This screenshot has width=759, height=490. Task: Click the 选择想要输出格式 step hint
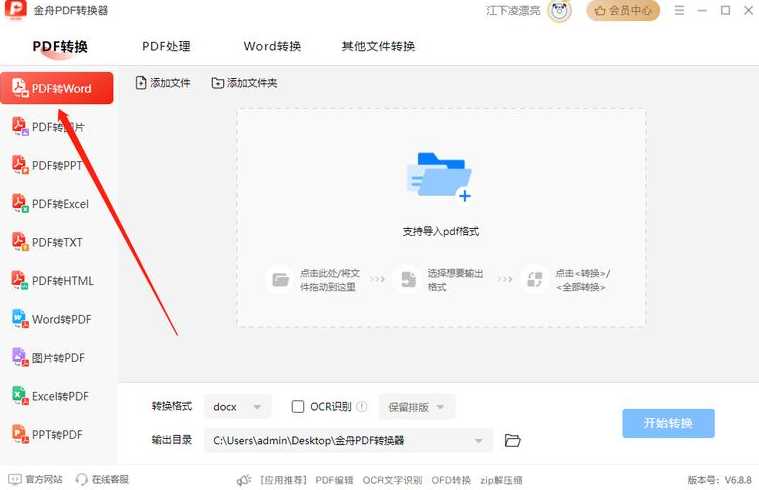[x=455, y=280]
